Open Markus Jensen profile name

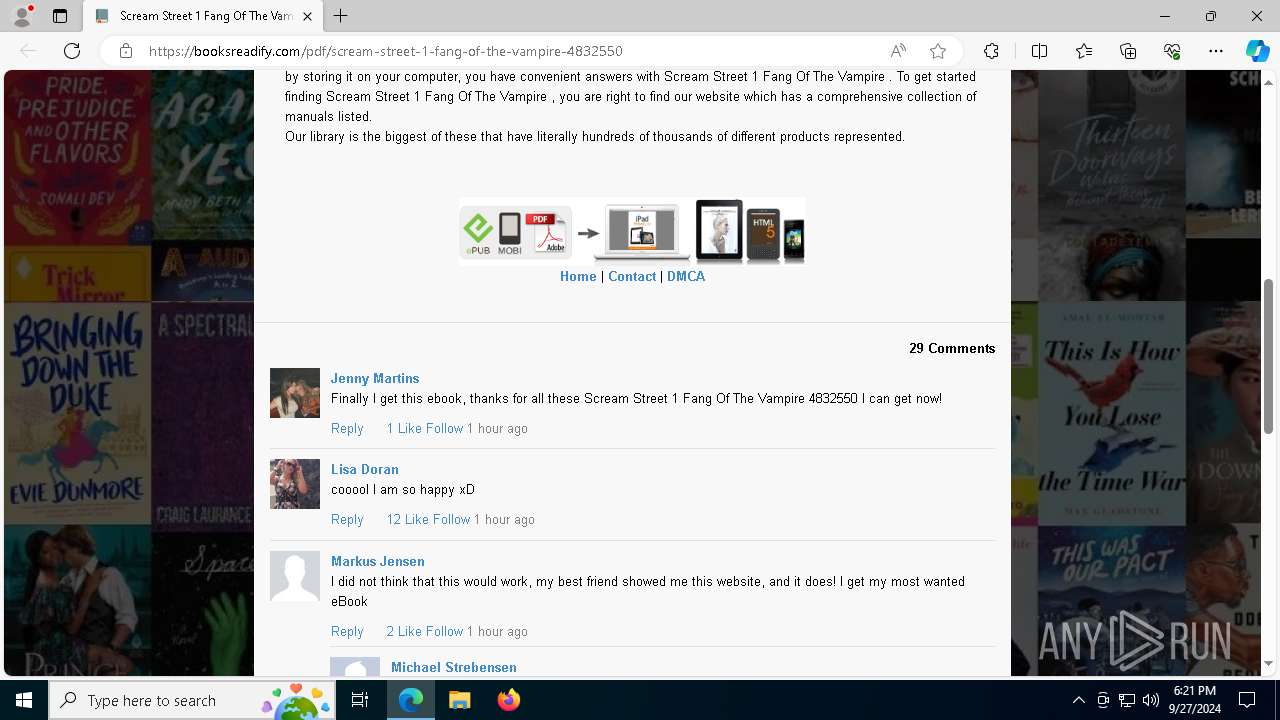pyautogui.click(x=378, y=561)
